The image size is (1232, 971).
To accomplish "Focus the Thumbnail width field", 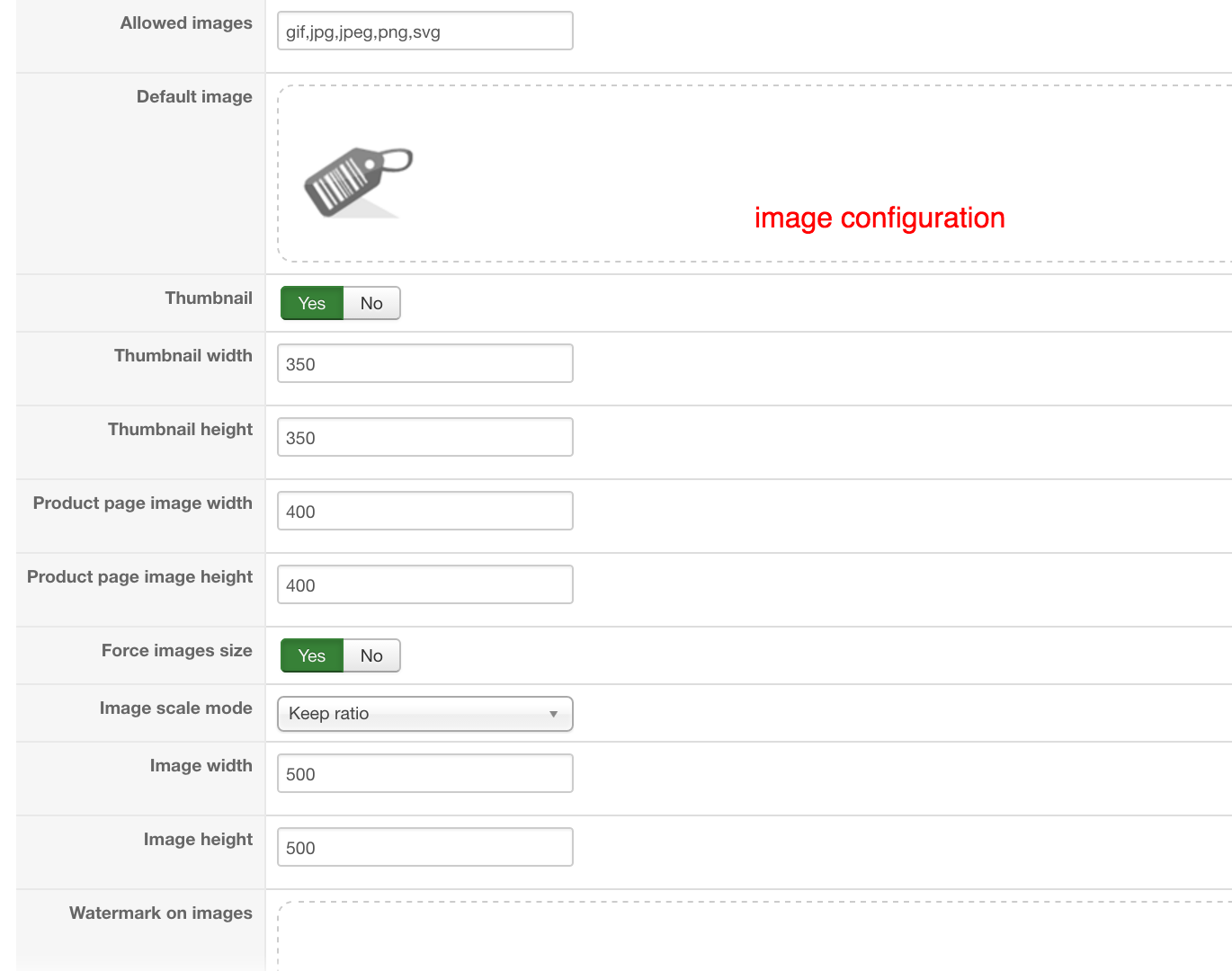I will click(424, 364).
